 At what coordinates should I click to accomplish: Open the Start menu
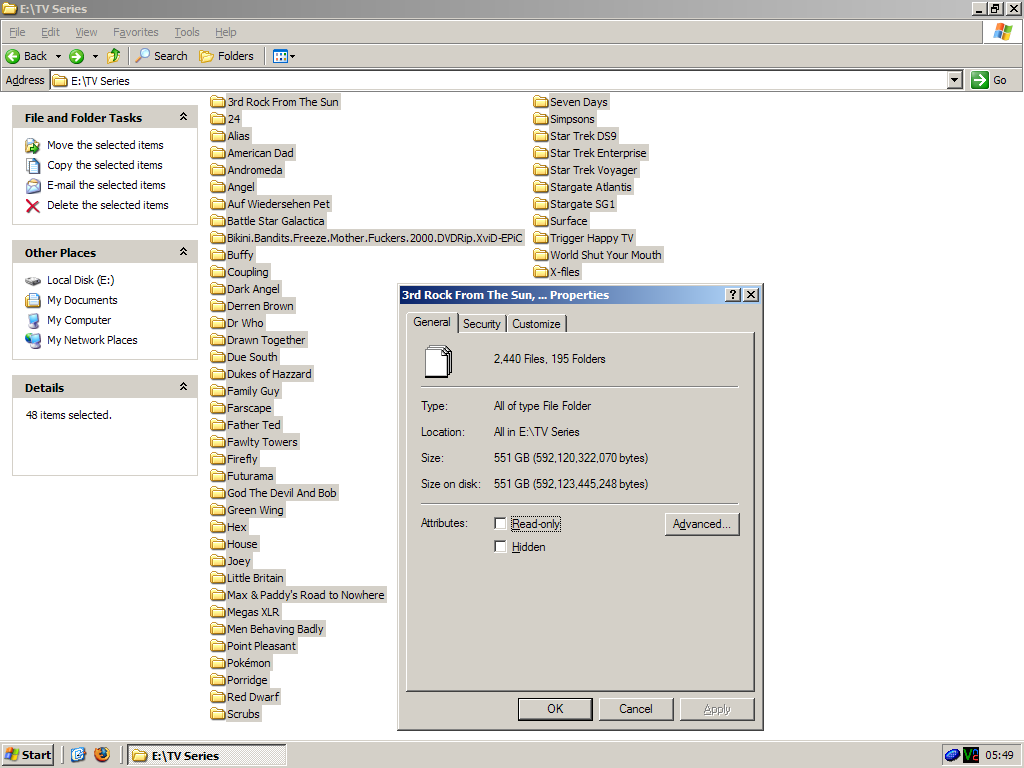(28, 755)
